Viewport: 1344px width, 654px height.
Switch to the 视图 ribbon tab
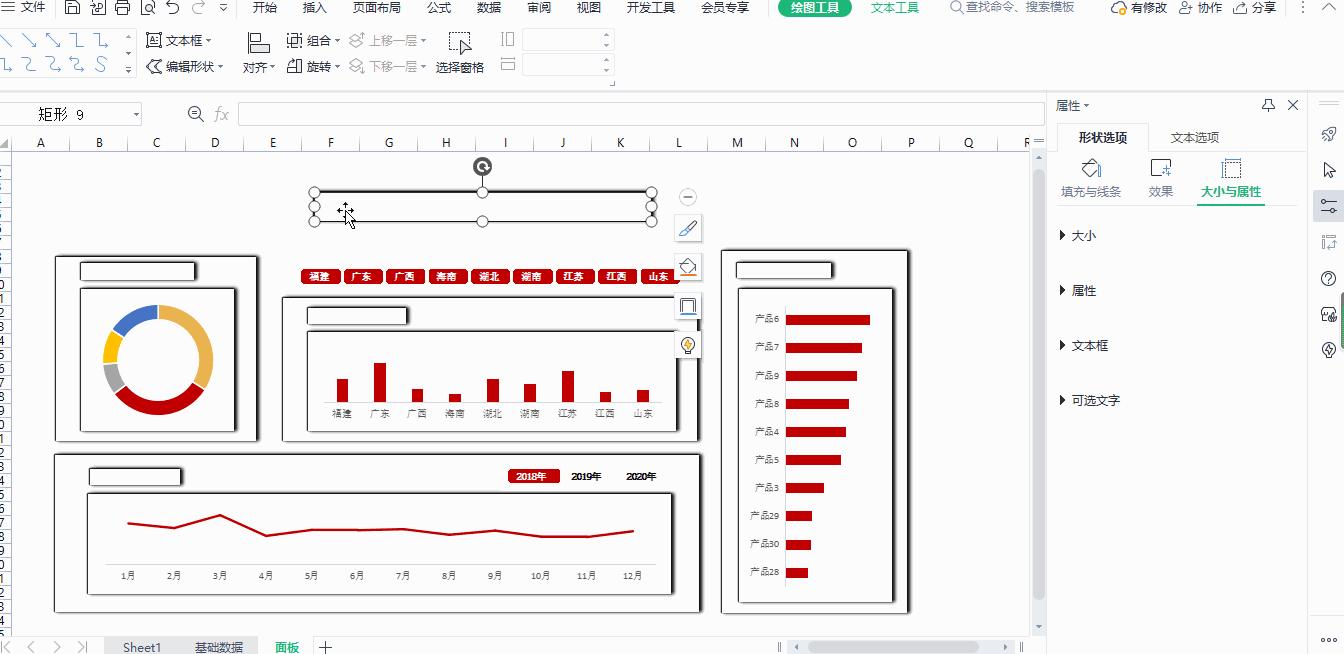[x=589, y=8]
